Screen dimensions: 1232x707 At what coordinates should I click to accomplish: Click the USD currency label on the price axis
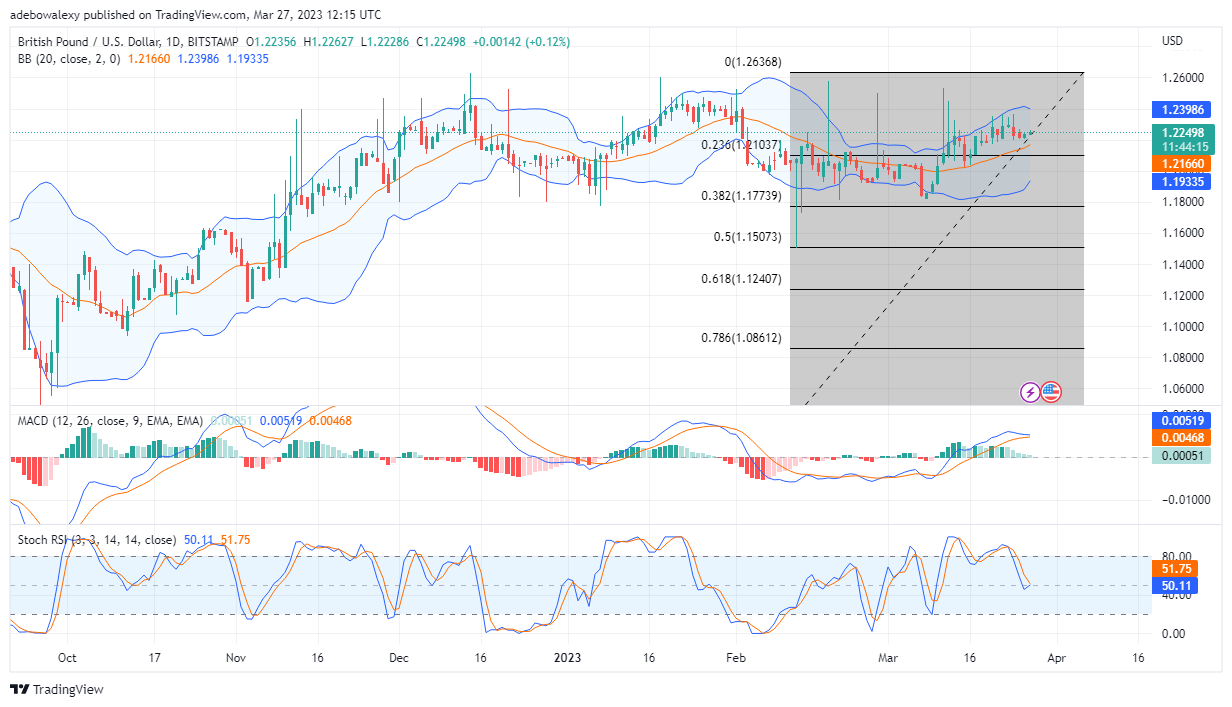pos(1172,41)
